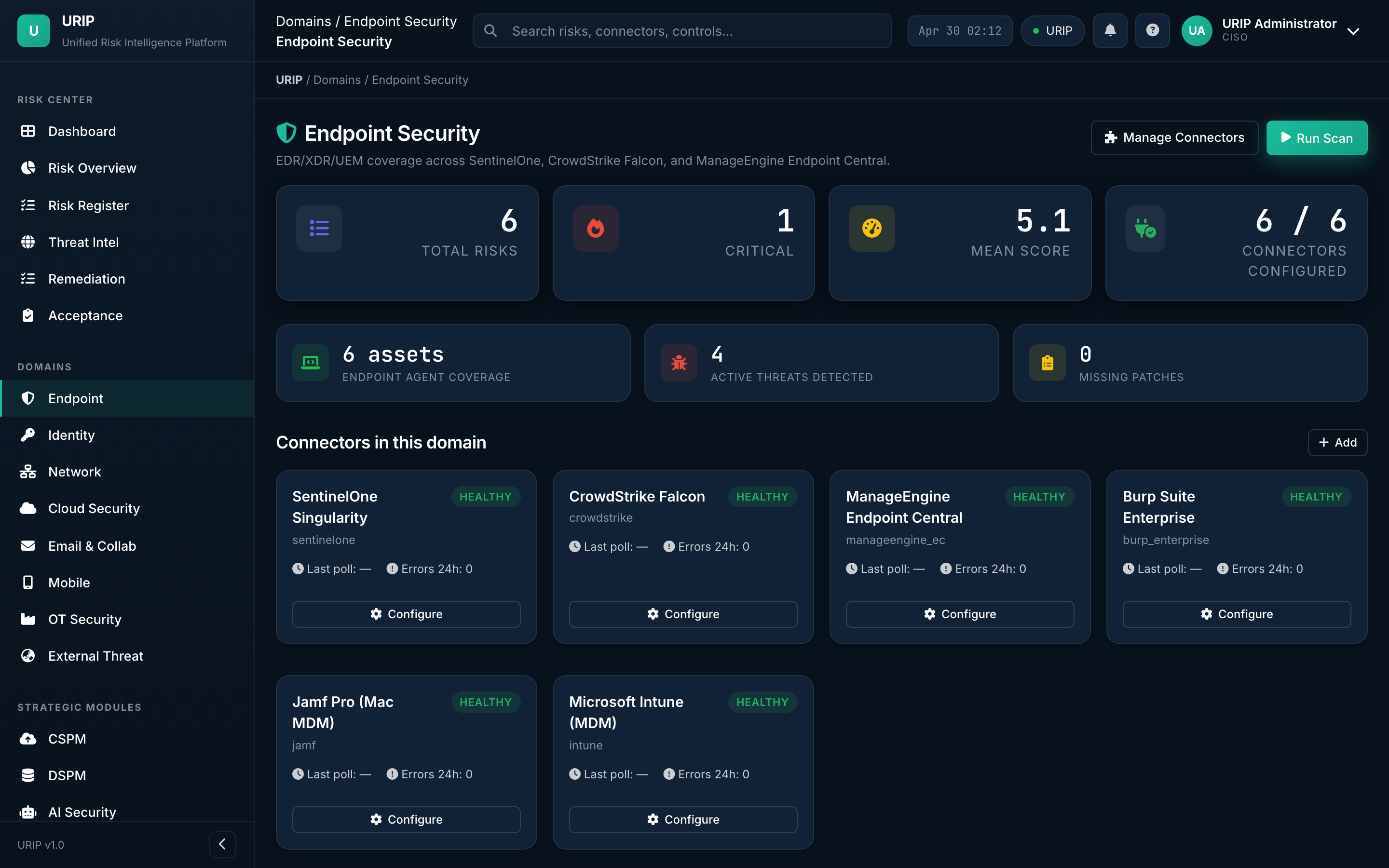
Task: Click the Run Scan button
Action: [1316, 138]
